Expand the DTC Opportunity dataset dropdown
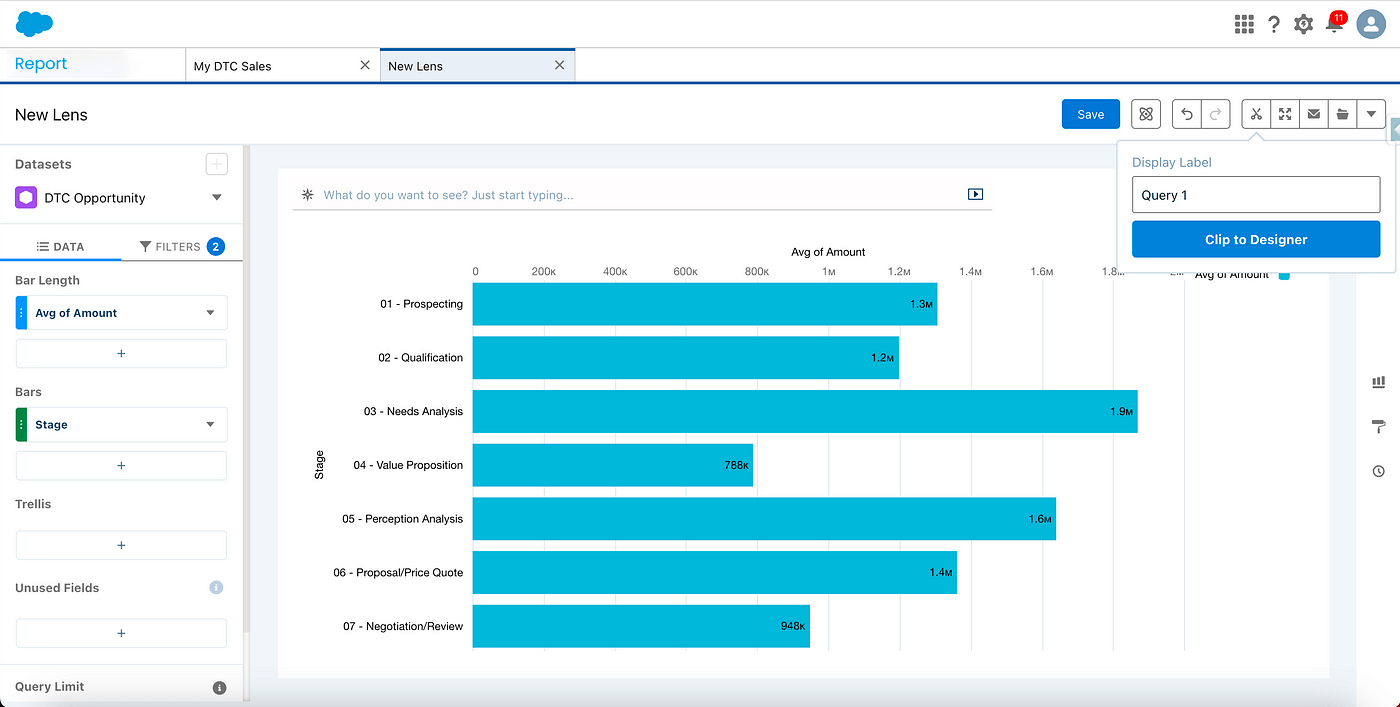Image resolution: width=1400 pixels, height=707 pixels. tap(217, 198)
